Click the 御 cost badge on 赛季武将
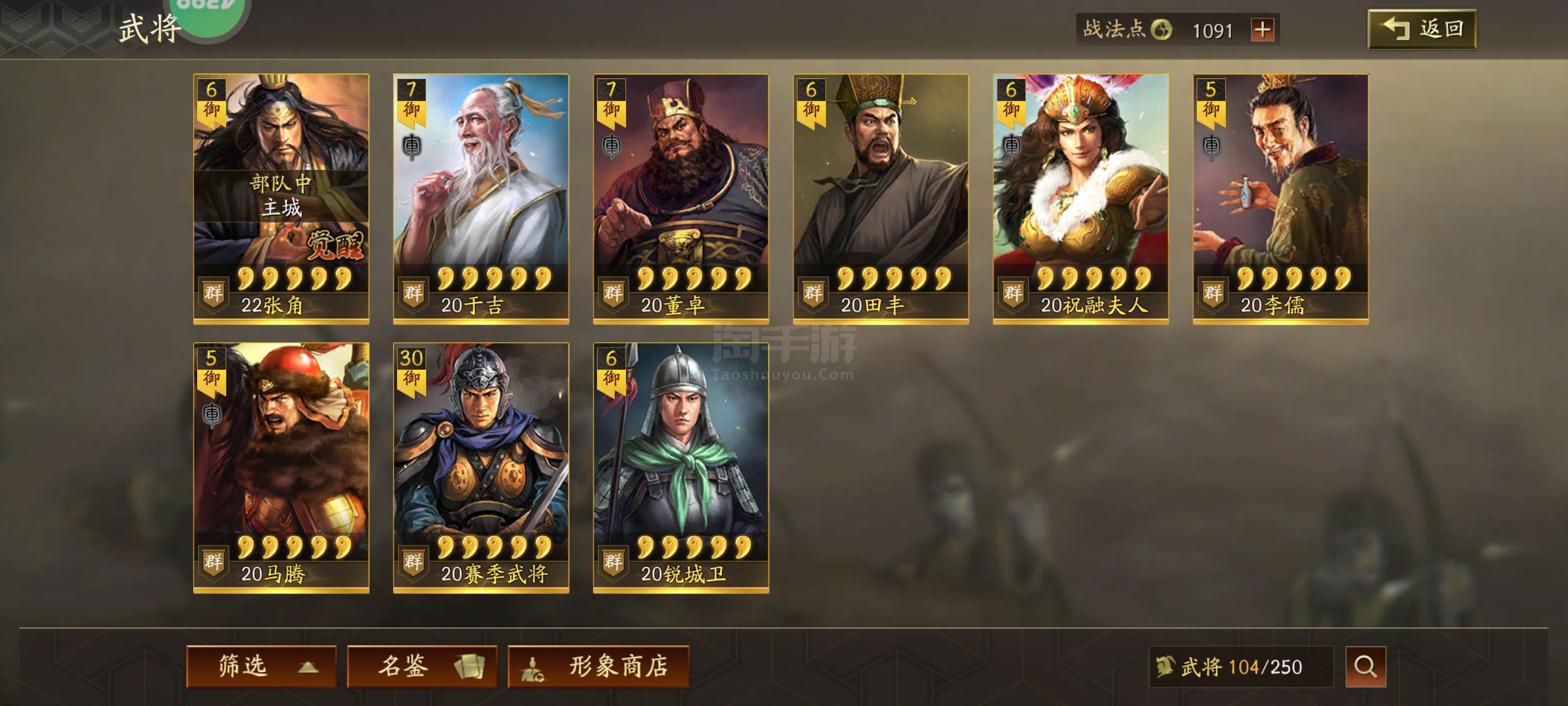This screenshot has width=1568, height=706. (412, 371)
